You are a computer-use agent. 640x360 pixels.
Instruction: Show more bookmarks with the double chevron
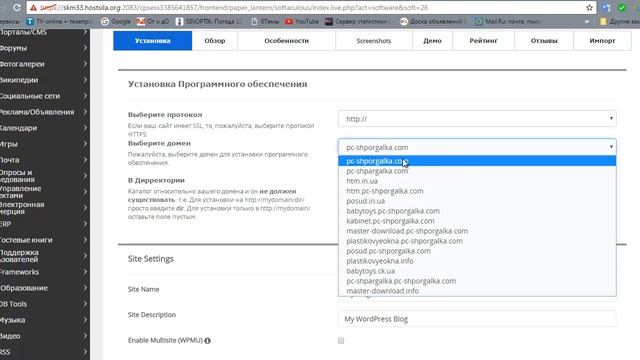coord(587,21)
